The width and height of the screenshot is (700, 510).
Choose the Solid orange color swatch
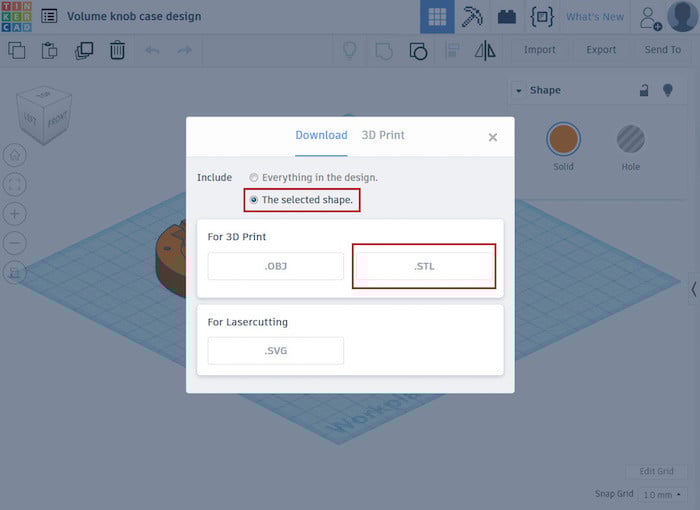coord(563,139)
